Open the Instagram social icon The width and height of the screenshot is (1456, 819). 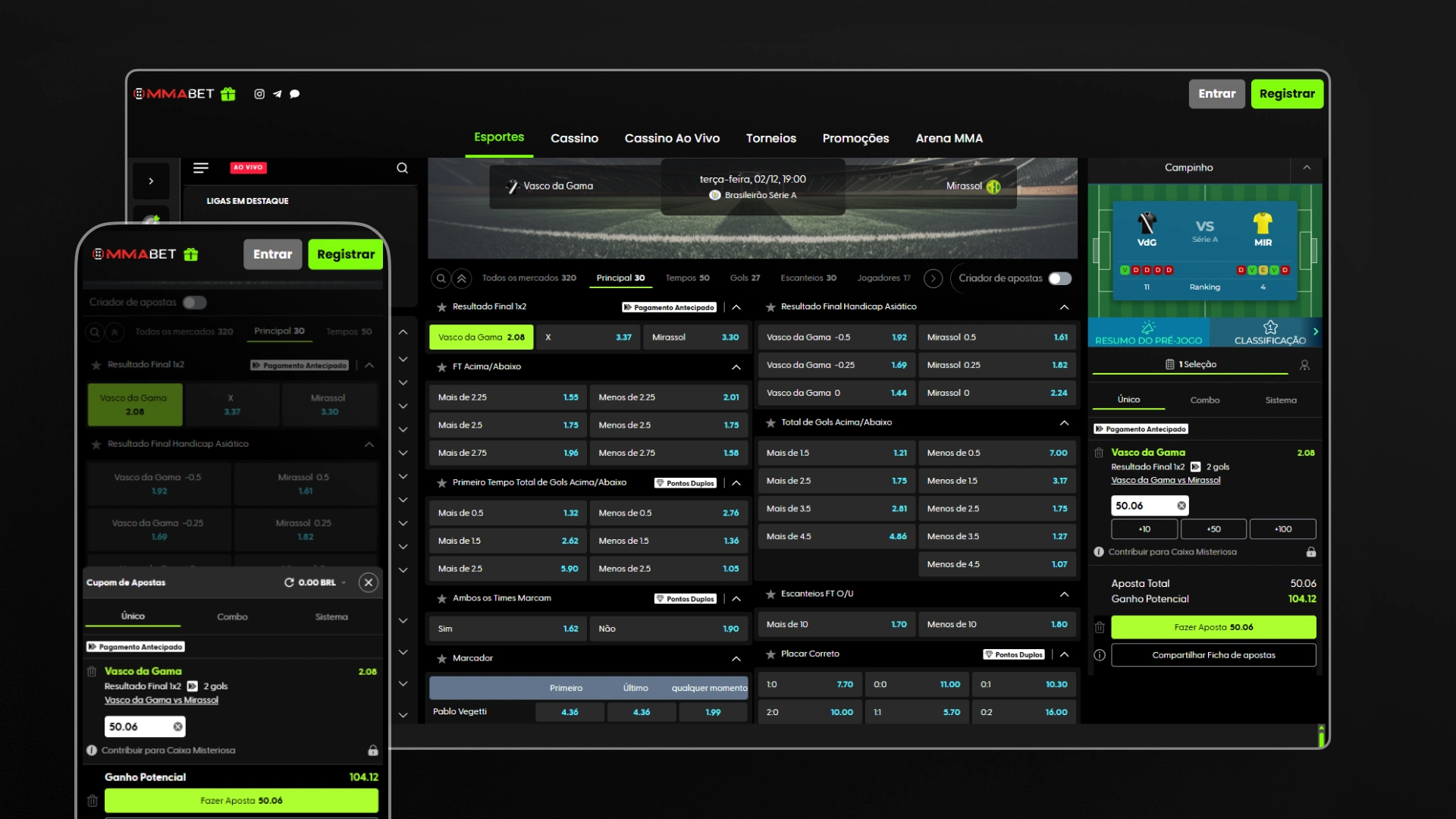(x=259, y=94)
